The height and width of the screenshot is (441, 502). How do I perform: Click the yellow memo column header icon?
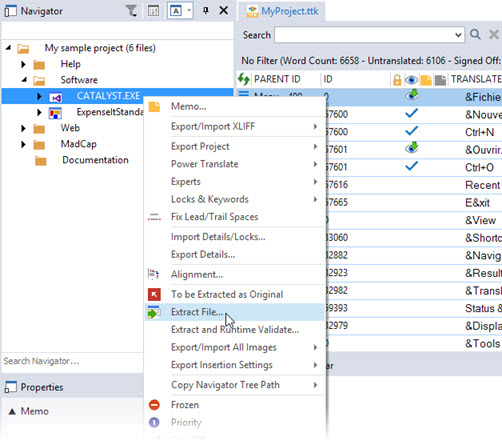(426, 80)
